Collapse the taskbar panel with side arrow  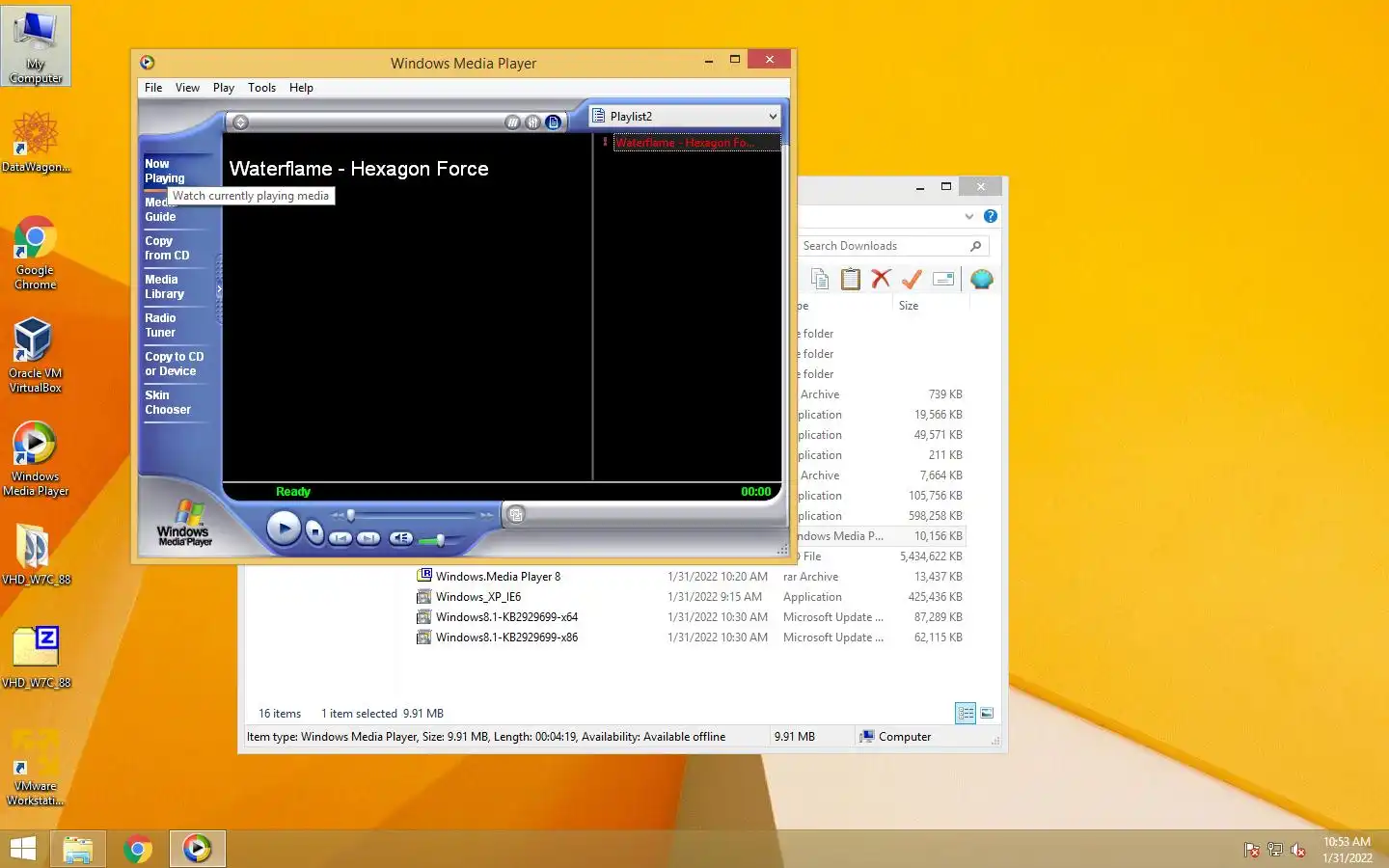[x=219, y=288]
